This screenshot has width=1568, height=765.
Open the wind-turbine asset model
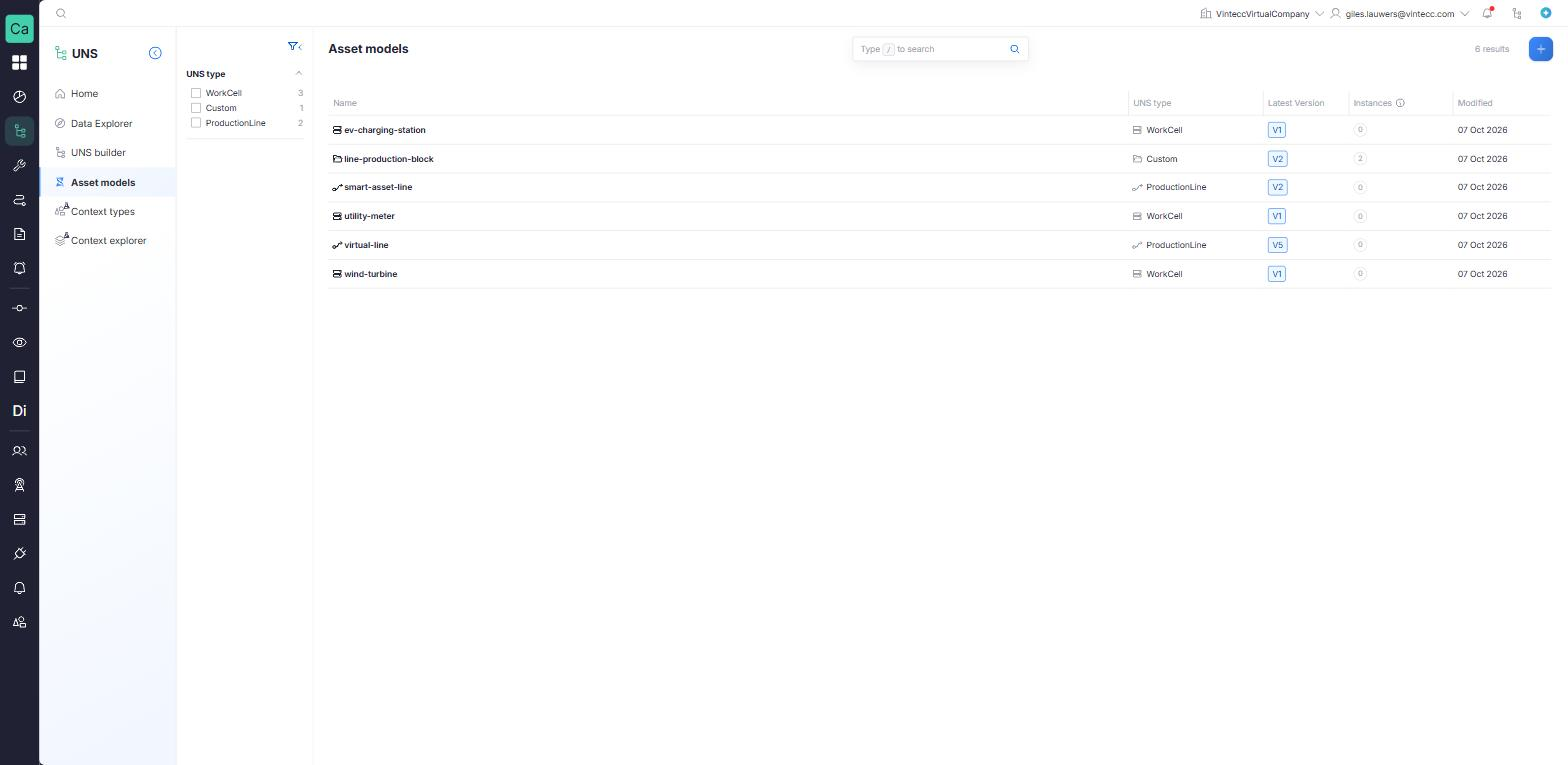370,274
